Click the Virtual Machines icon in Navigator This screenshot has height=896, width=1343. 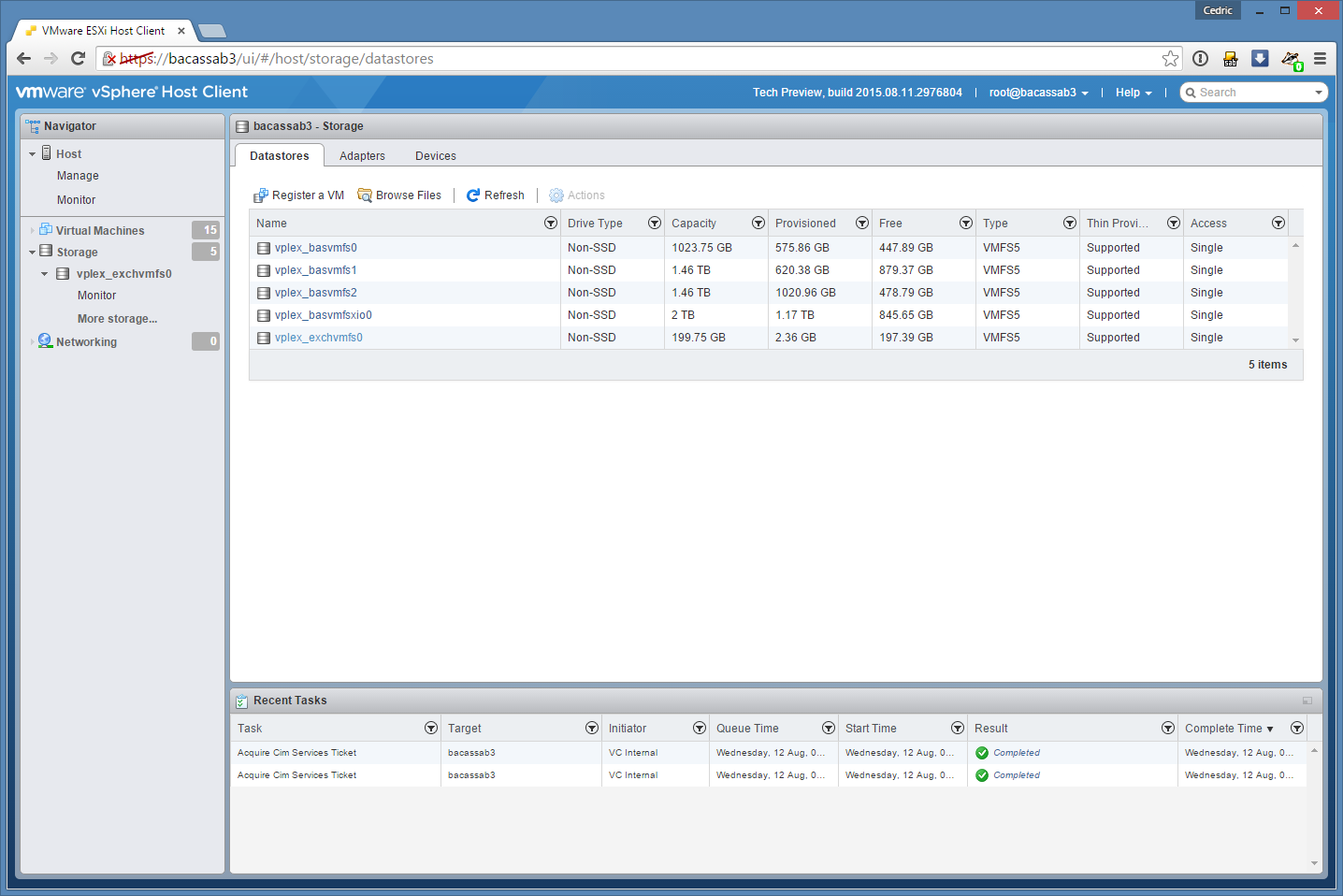(x=46, y=230)
